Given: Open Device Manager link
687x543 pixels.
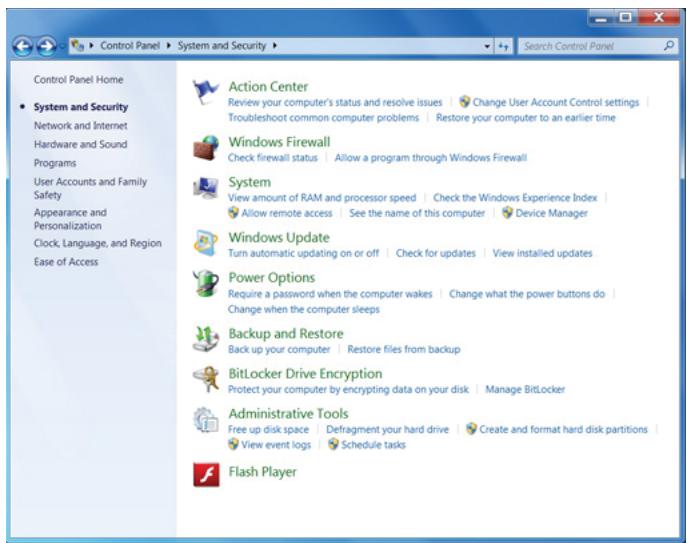Looking at the screenshot, I should [x=552, y=213].
